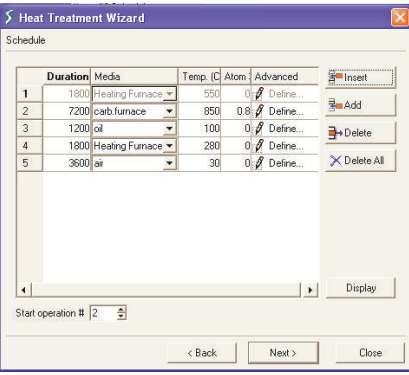Click the Advanced column header

285,77
